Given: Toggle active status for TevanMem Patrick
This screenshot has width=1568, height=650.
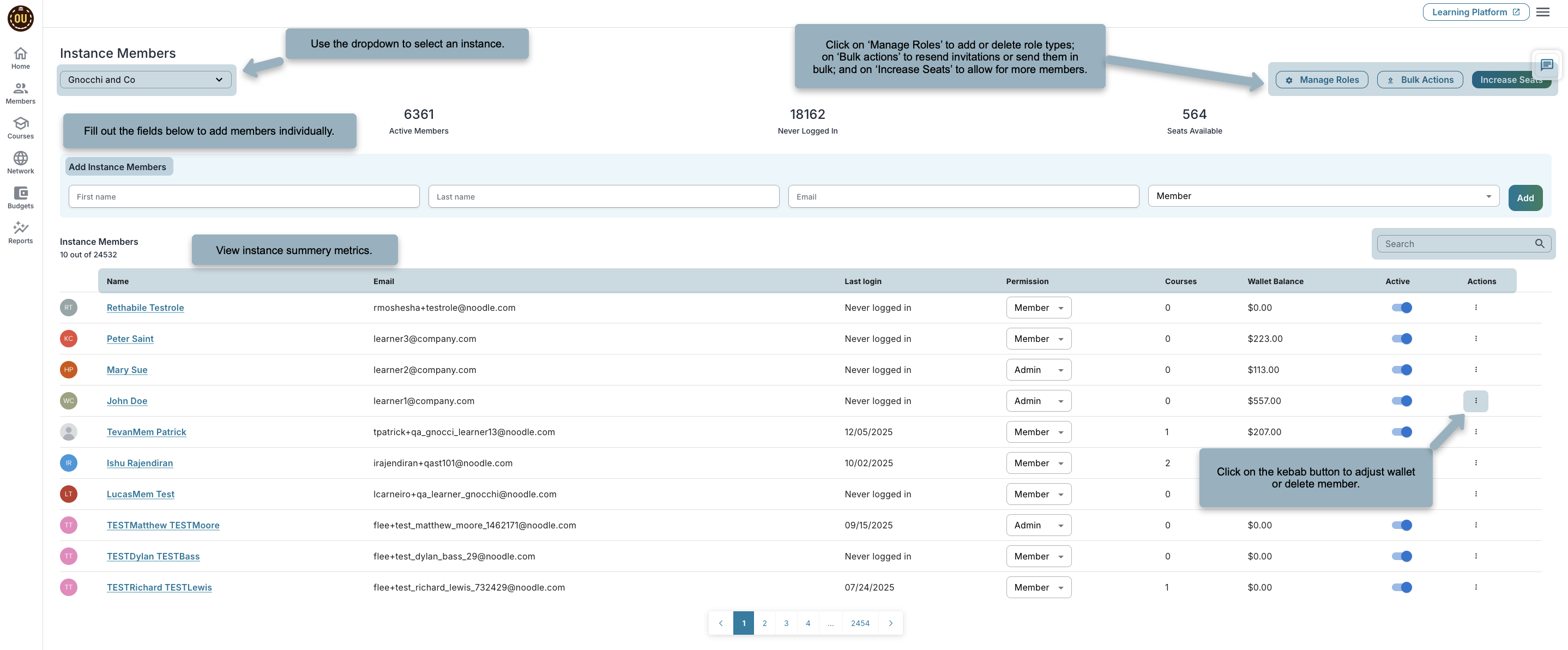Looking at the screenshot, I should (x=1401, y=431).
